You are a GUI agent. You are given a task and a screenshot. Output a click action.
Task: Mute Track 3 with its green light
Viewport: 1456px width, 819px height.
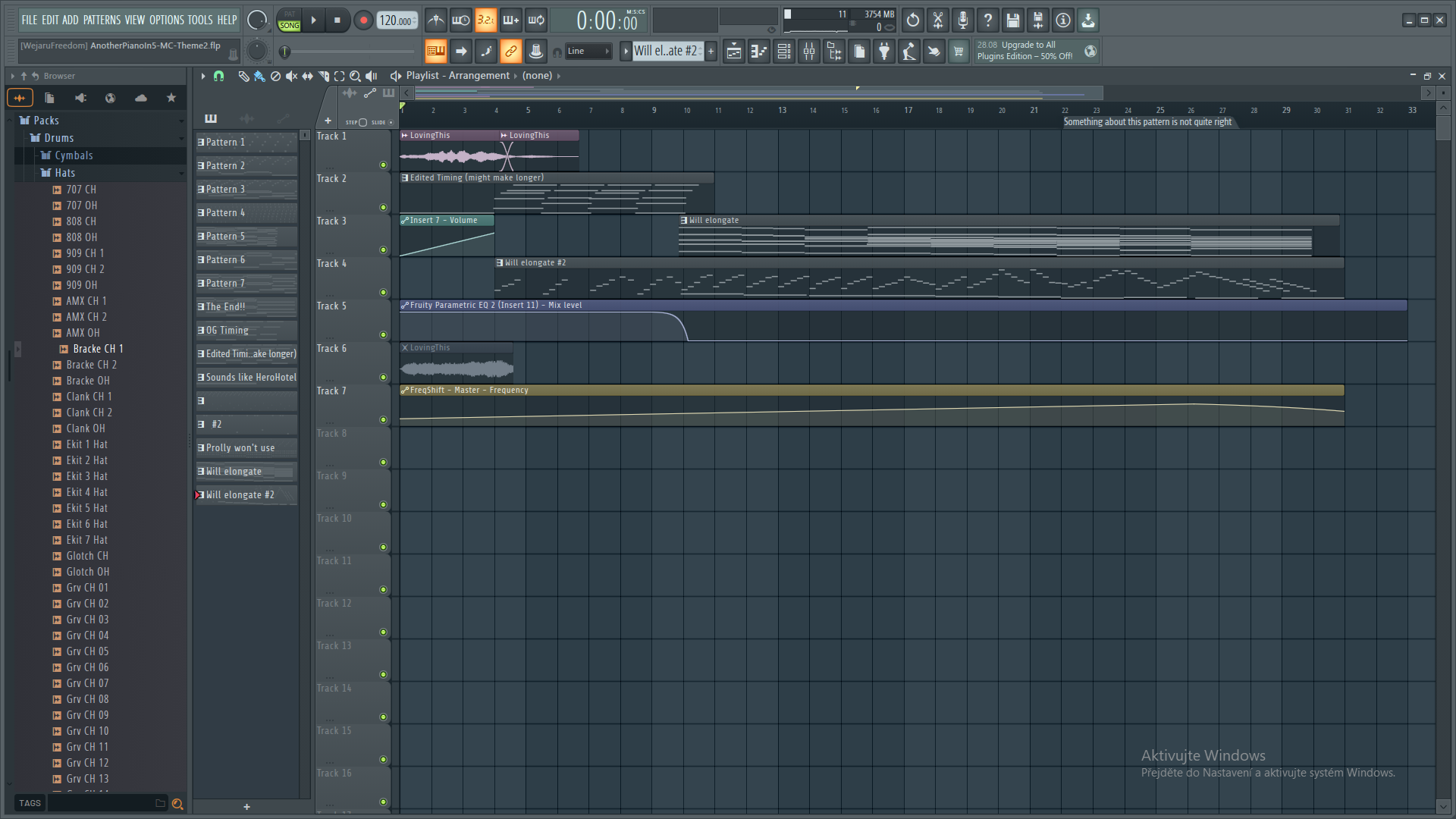383,249
